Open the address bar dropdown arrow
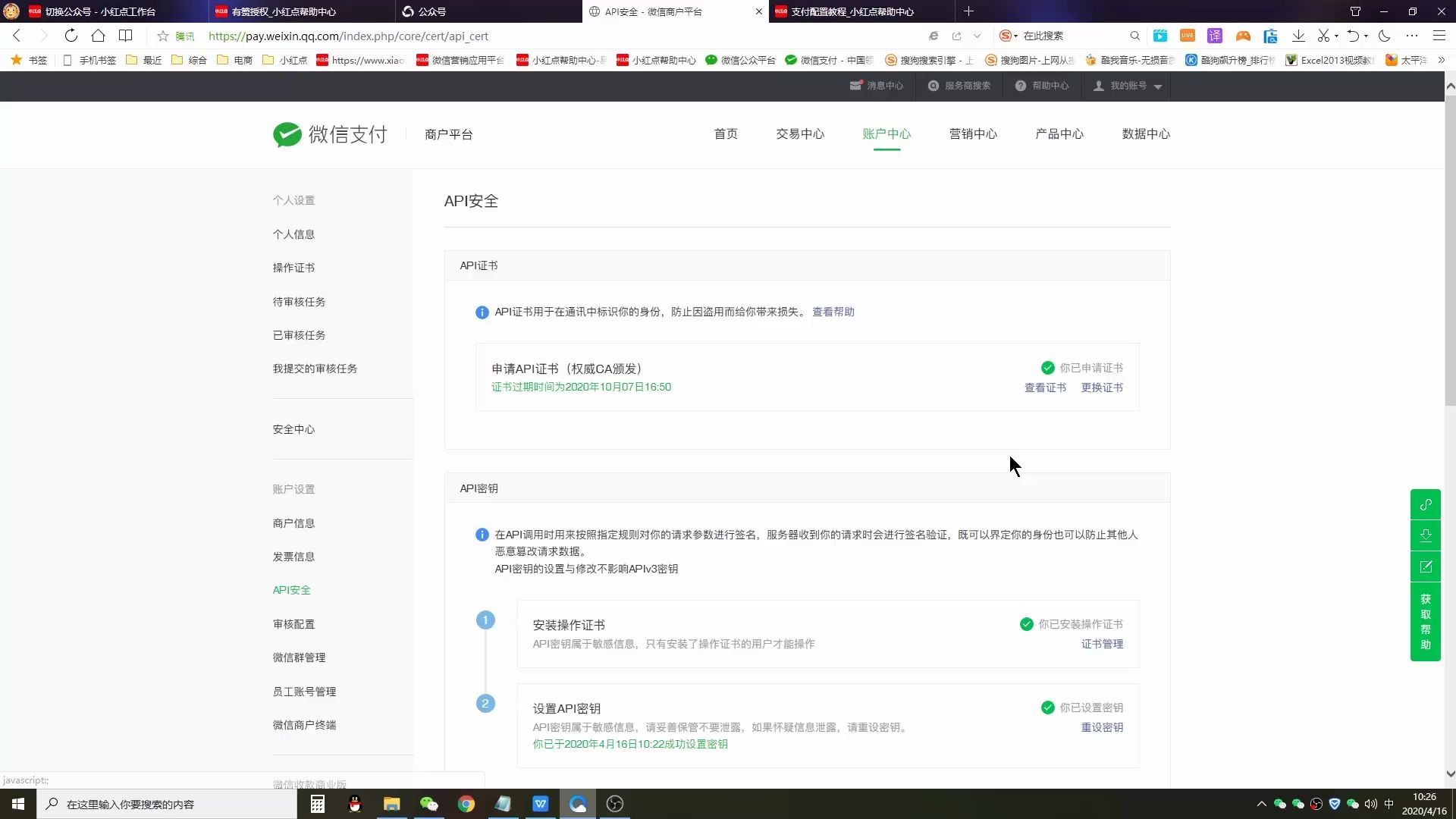The width and height of the screenshot is (1456, 819). click(977, 36)
